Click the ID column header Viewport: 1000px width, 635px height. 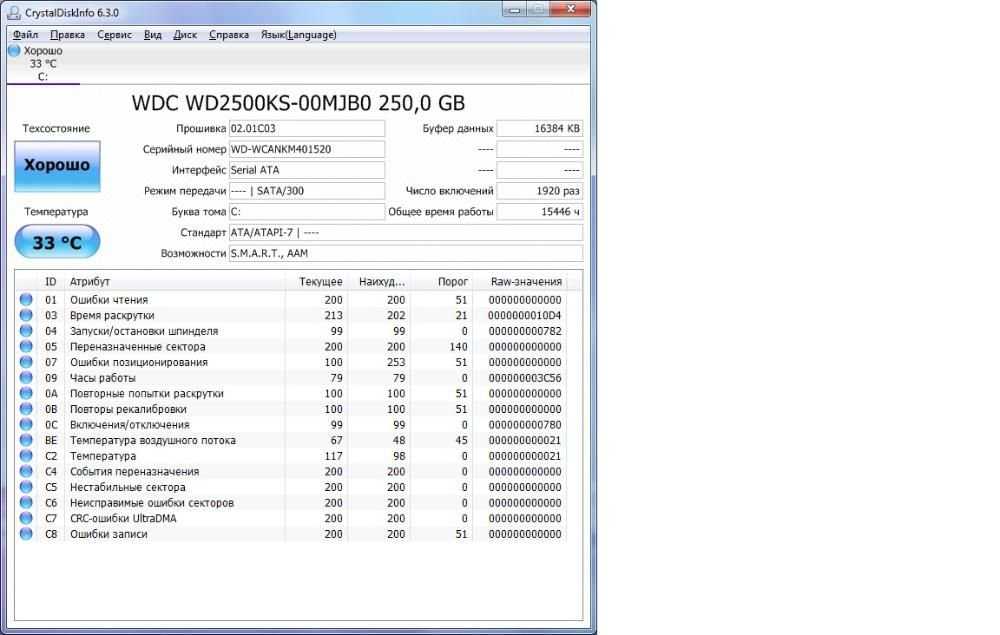(50, 282)
